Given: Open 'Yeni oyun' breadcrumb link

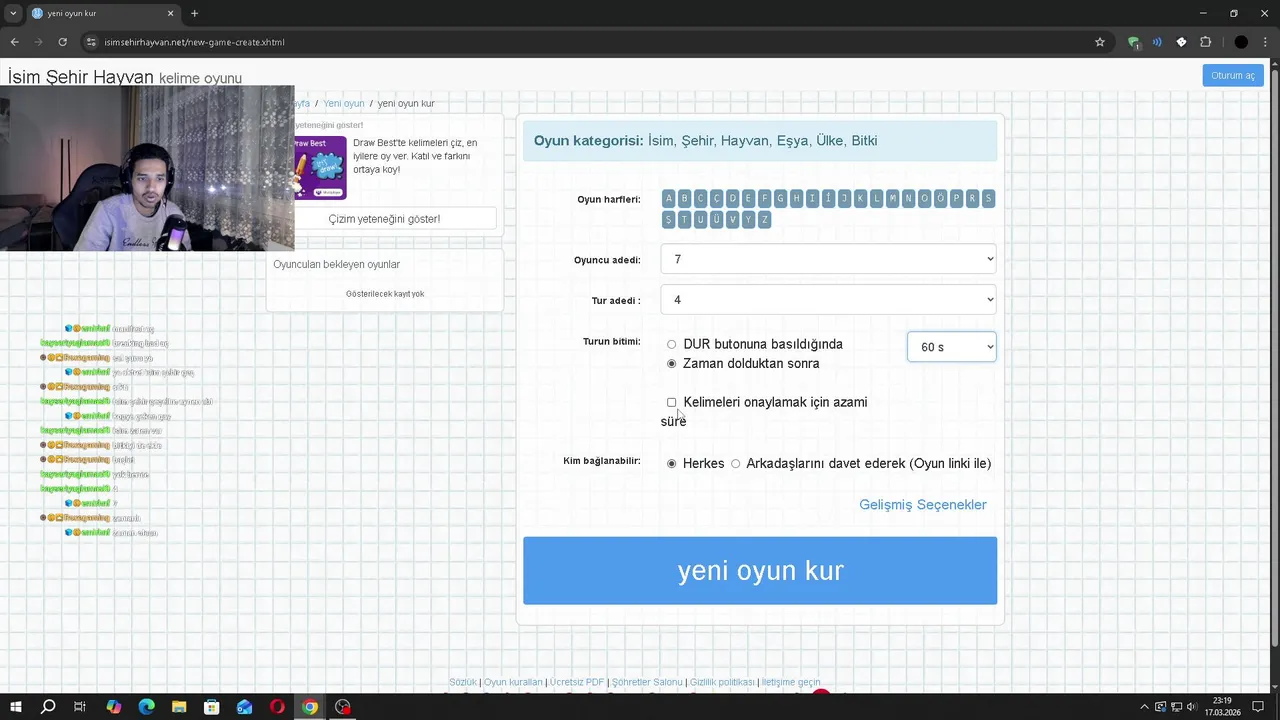Looking at the screenshot, I should (343, 104).
